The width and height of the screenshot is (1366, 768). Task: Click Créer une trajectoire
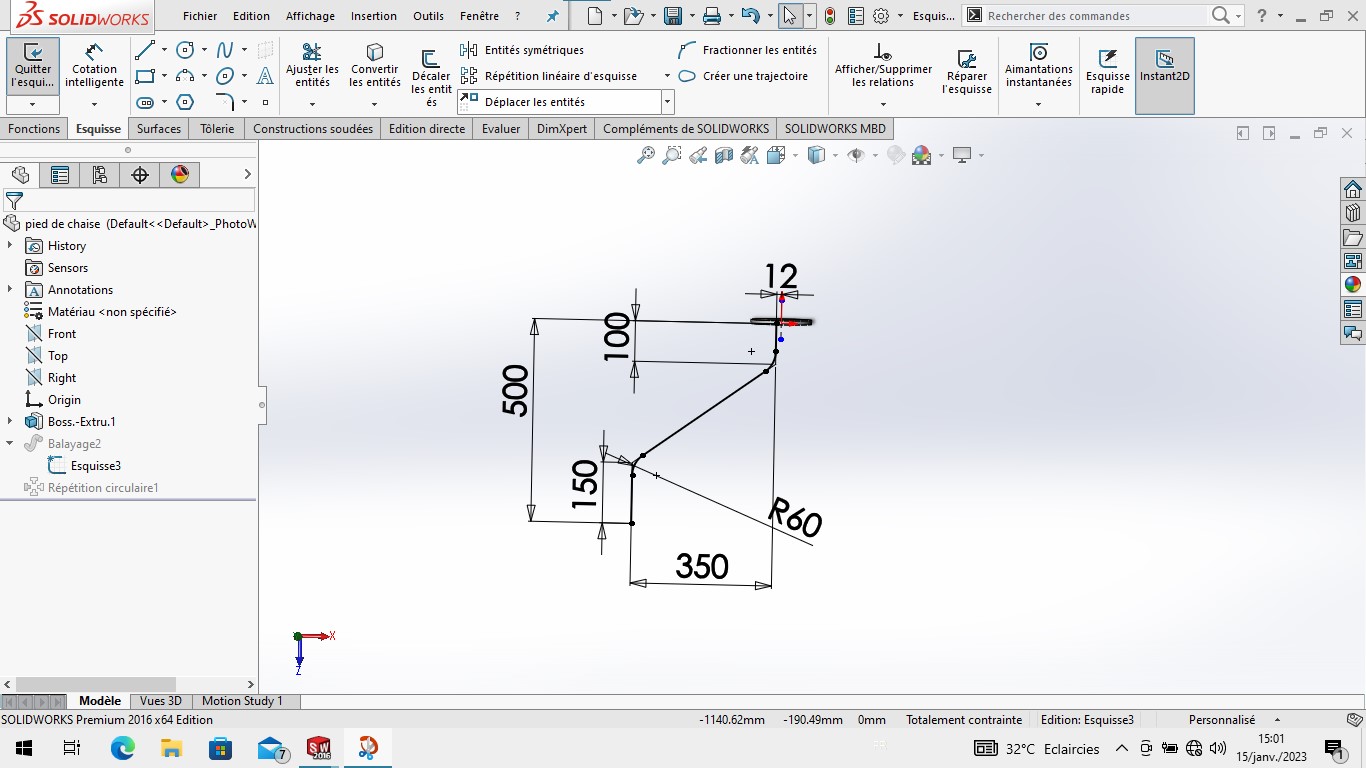(743, 76)
